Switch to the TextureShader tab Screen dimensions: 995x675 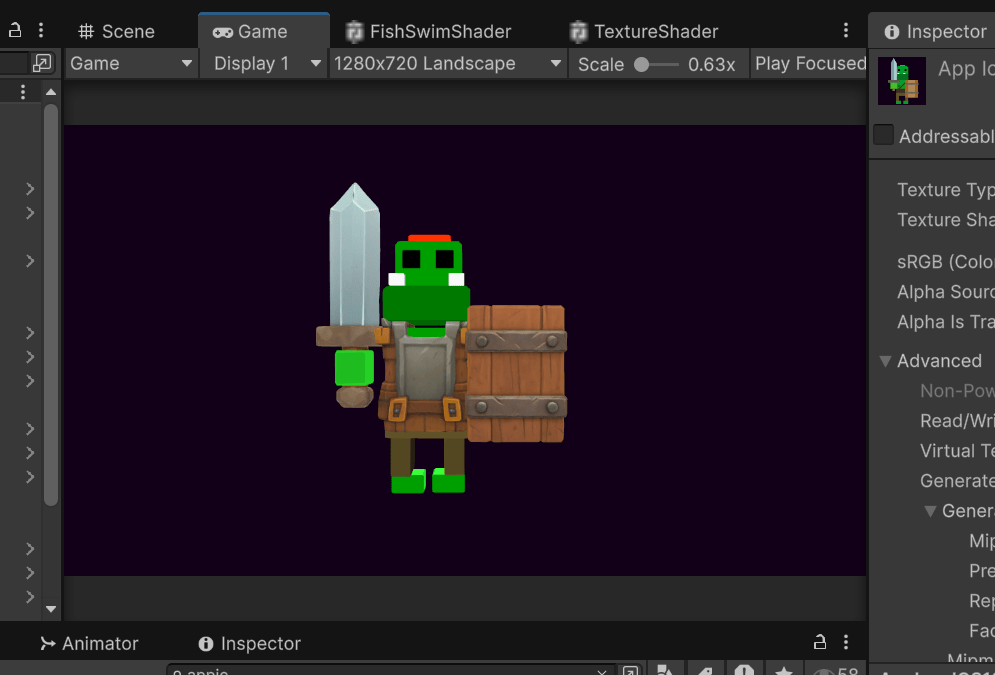click(644, 31)
